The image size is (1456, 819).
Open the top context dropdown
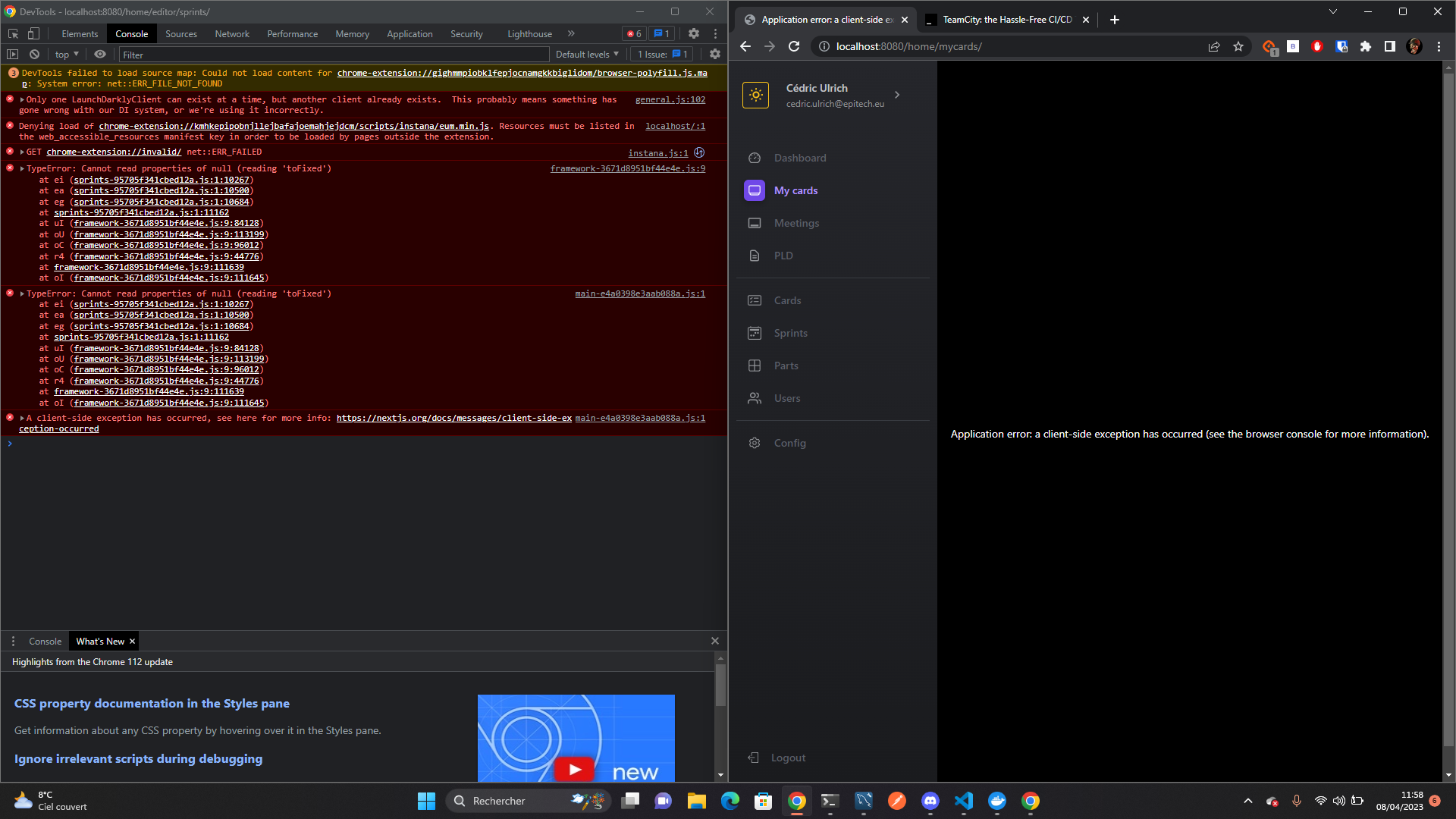point(67,55)
